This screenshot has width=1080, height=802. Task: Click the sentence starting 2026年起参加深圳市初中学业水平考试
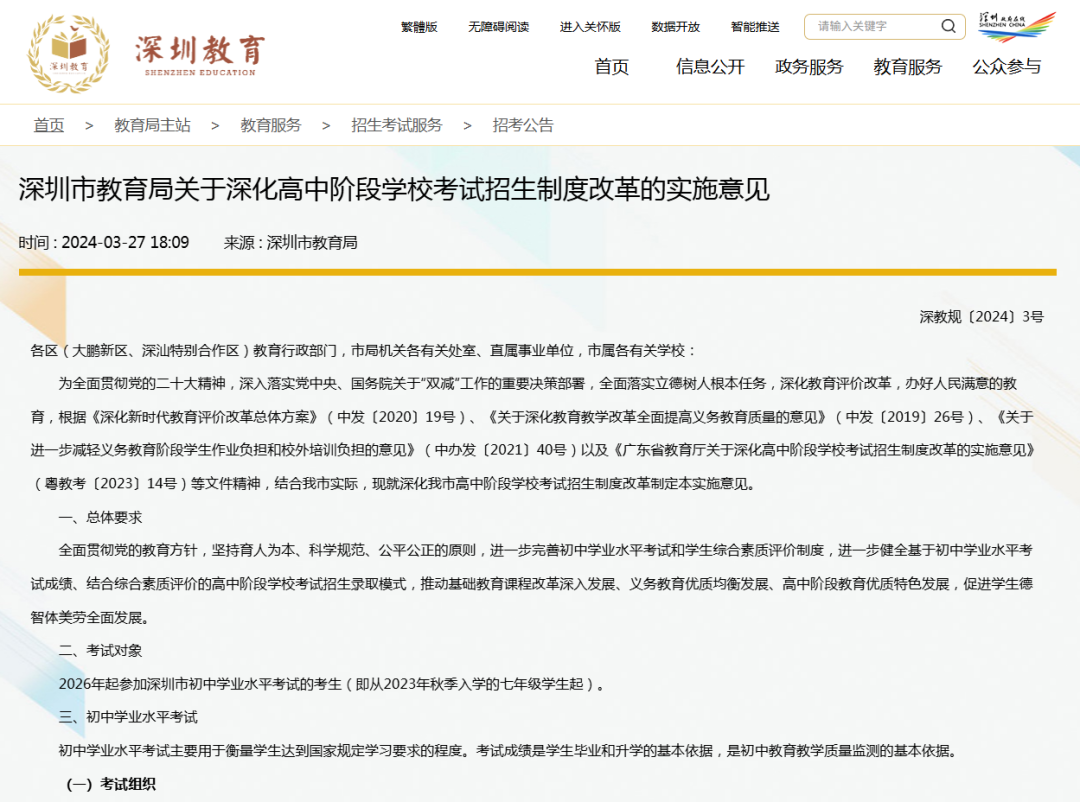(331, 684)
